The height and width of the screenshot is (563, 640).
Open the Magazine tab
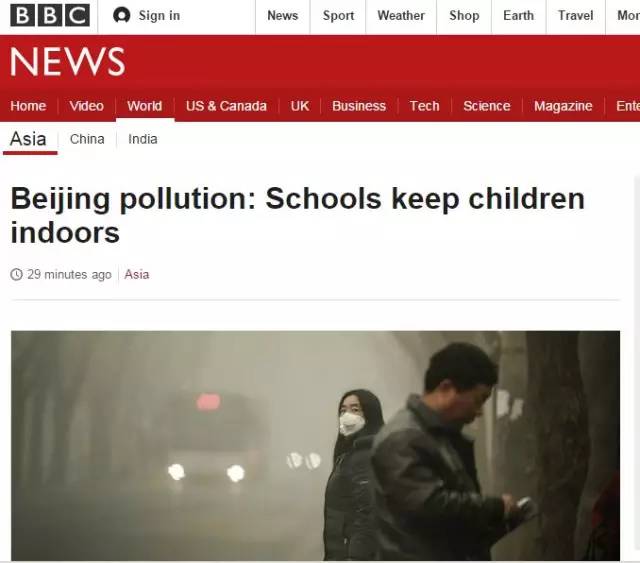point(563,106)
